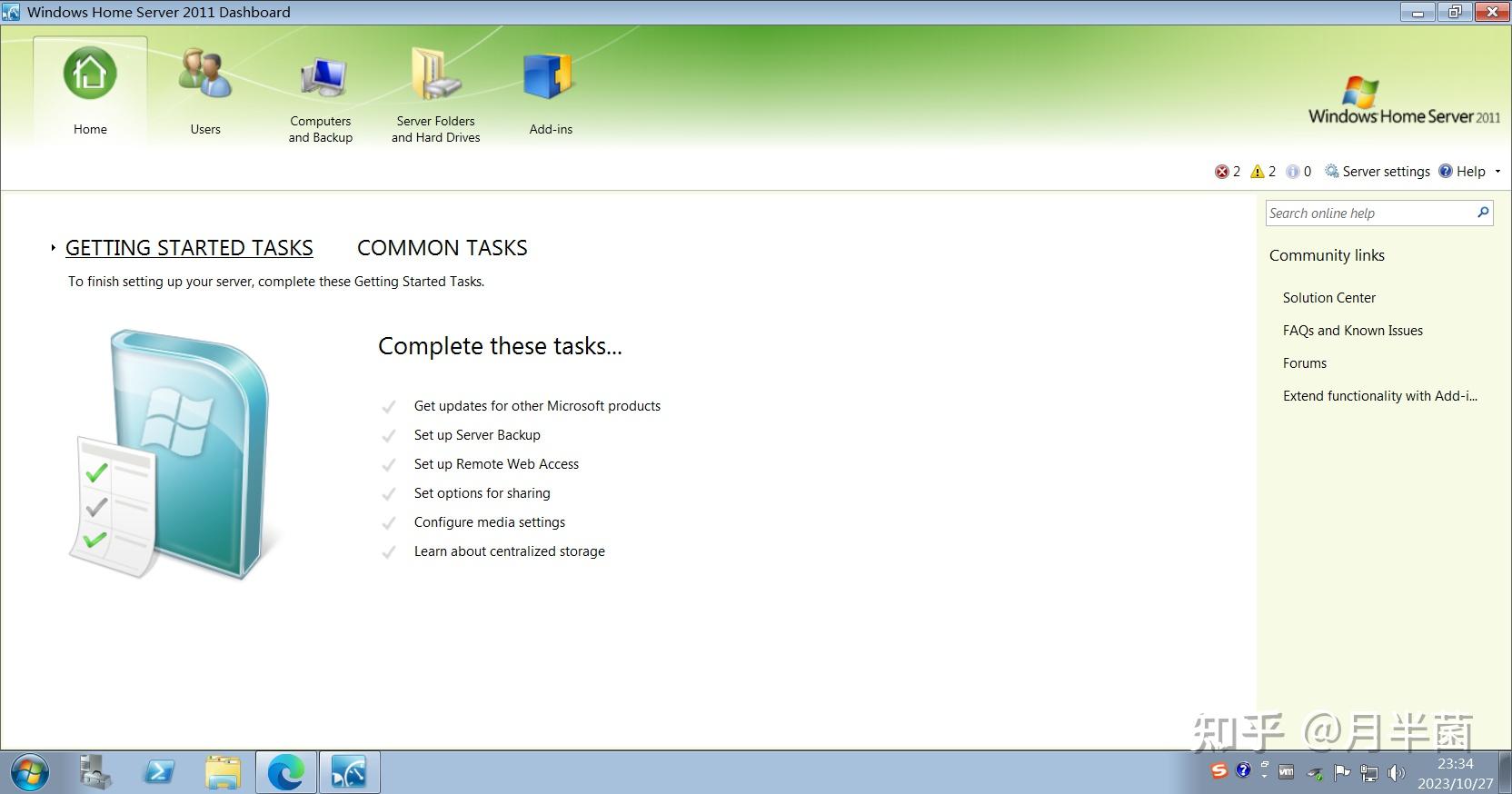Click checkmark beside Set options for sharing
Viewport: 1512px width, 794px height.
389,494
